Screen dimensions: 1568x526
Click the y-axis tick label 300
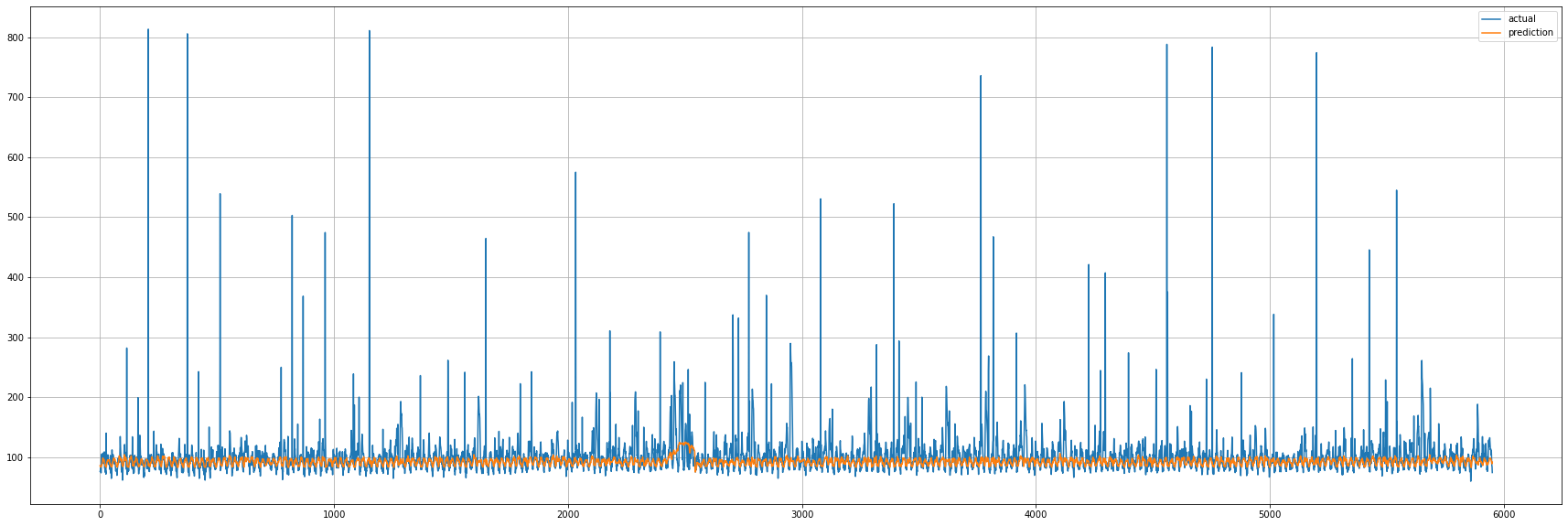click(x=16, y=338)
